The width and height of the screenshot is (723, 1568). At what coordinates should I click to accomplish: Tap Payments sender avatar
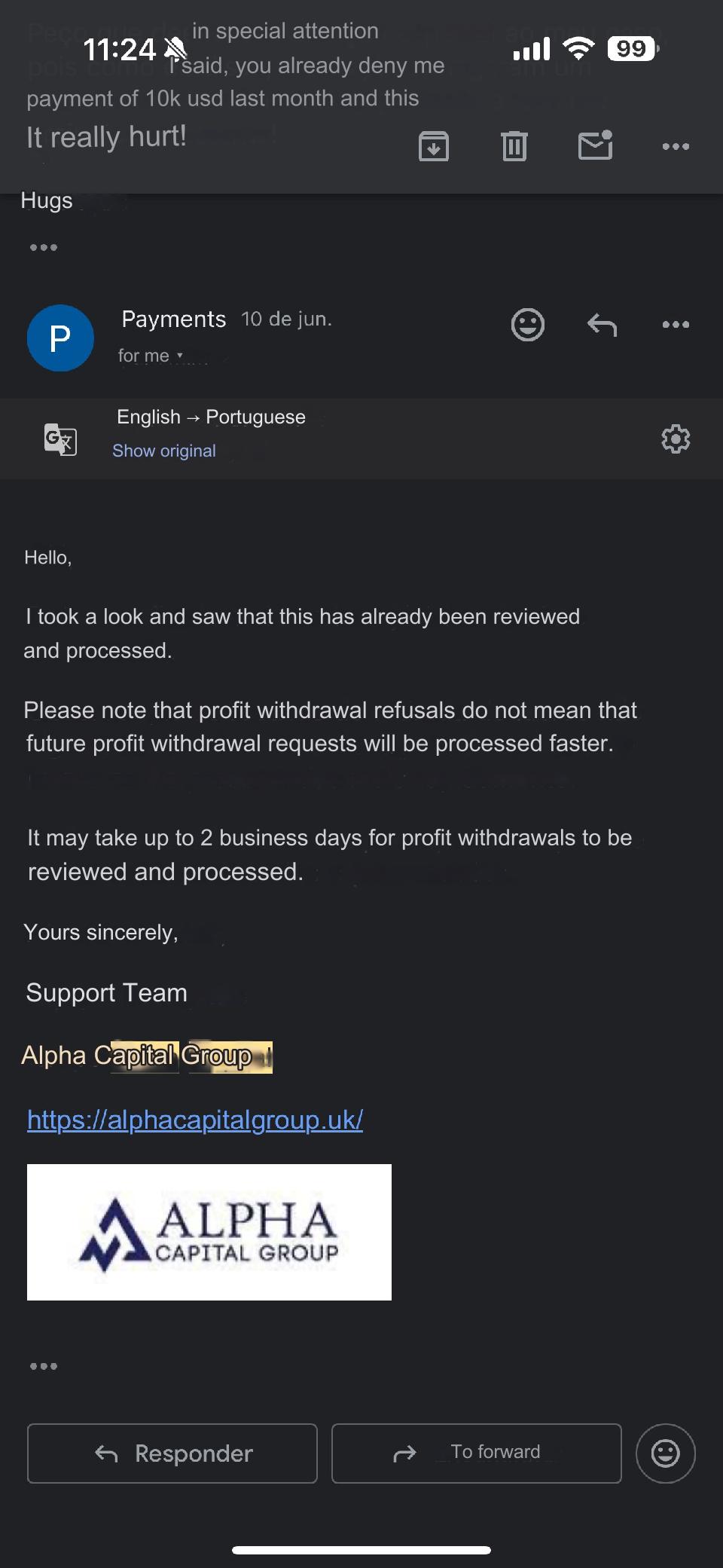60,338
